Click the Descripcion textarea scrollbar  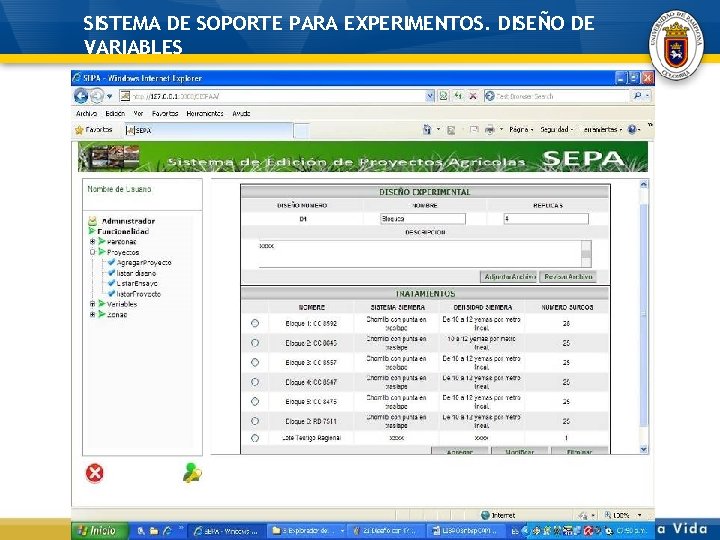[586, 253]
